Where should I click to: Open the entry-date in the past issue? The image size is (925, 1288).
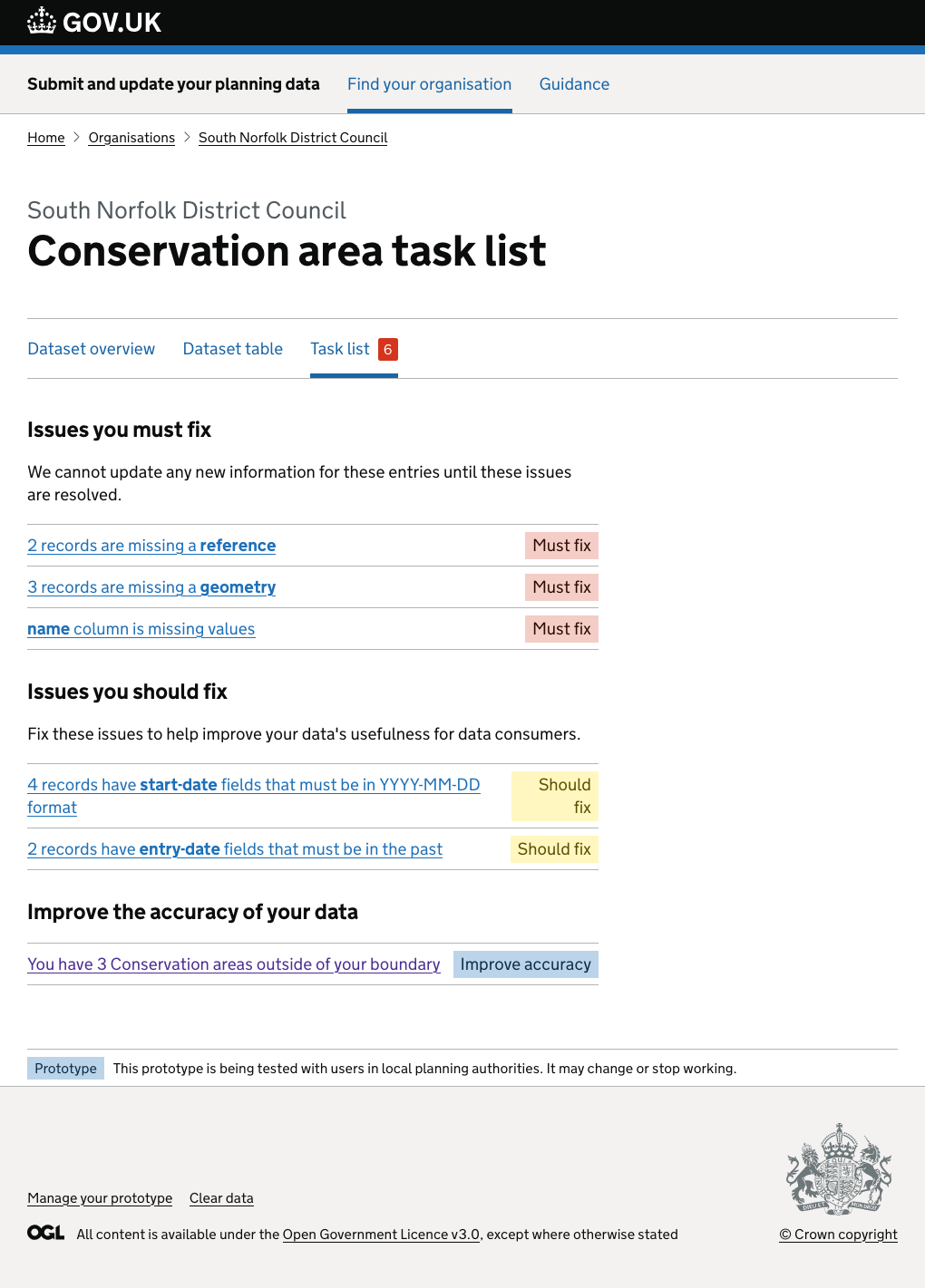235,849
